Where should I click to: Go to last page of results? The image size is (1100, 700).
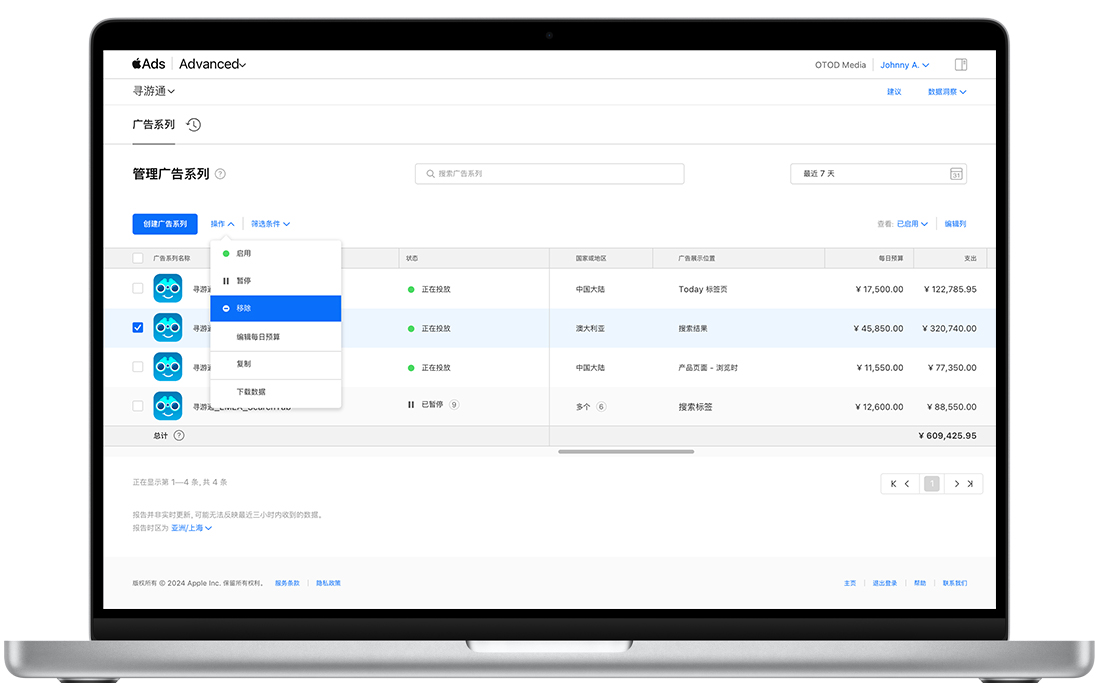point(970,484)
